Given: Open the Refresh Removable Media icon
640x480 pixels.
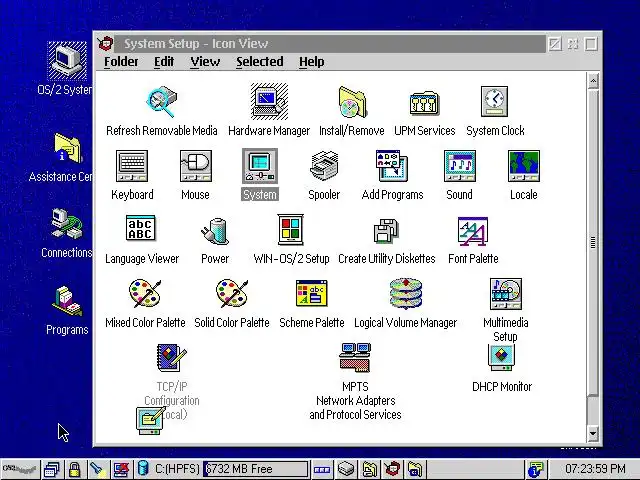Looking at the screenshot, I should (162, 102).
